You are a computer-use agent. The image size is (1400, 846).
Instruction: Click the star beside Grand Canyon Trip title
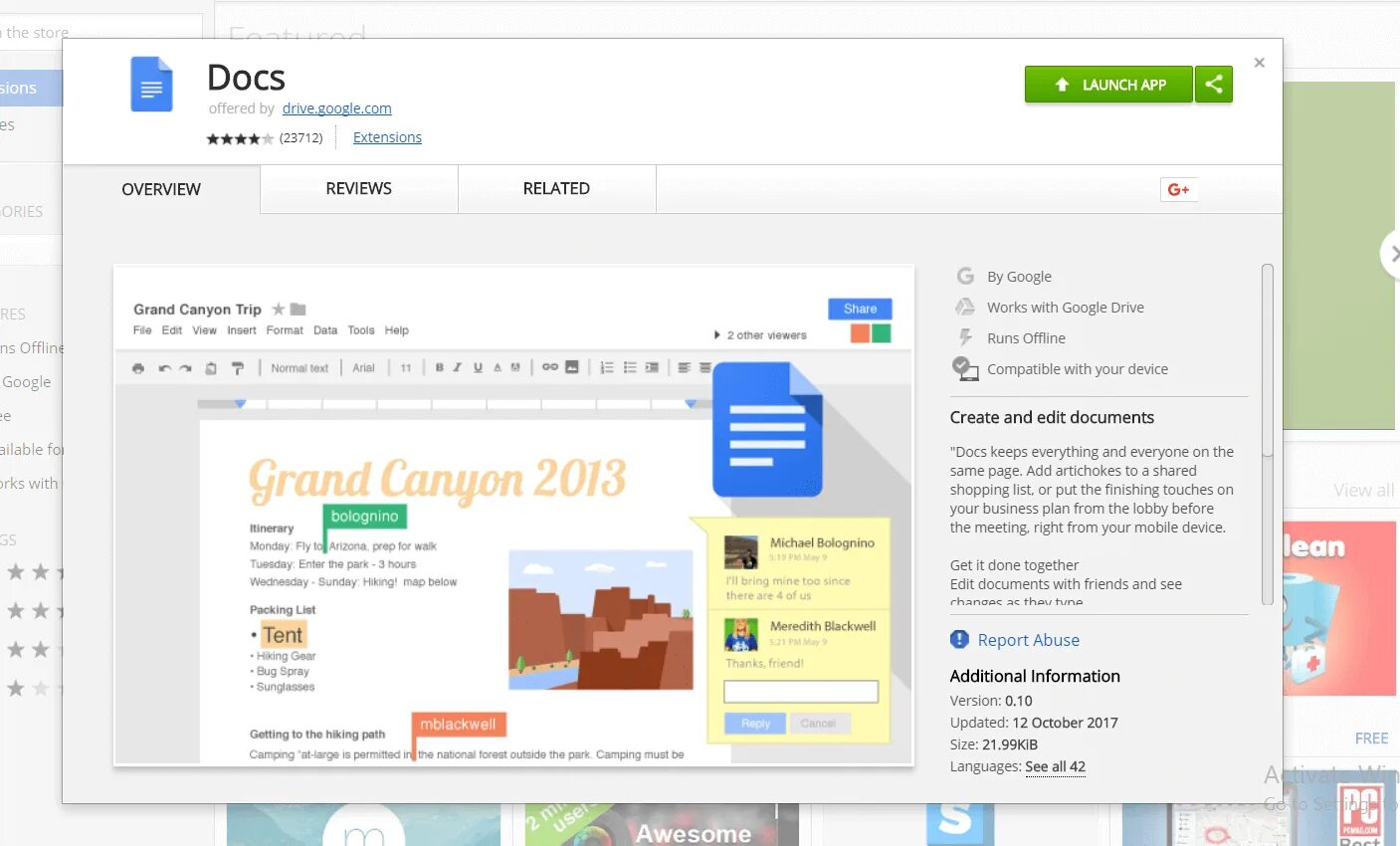click(x=279, y=310)
